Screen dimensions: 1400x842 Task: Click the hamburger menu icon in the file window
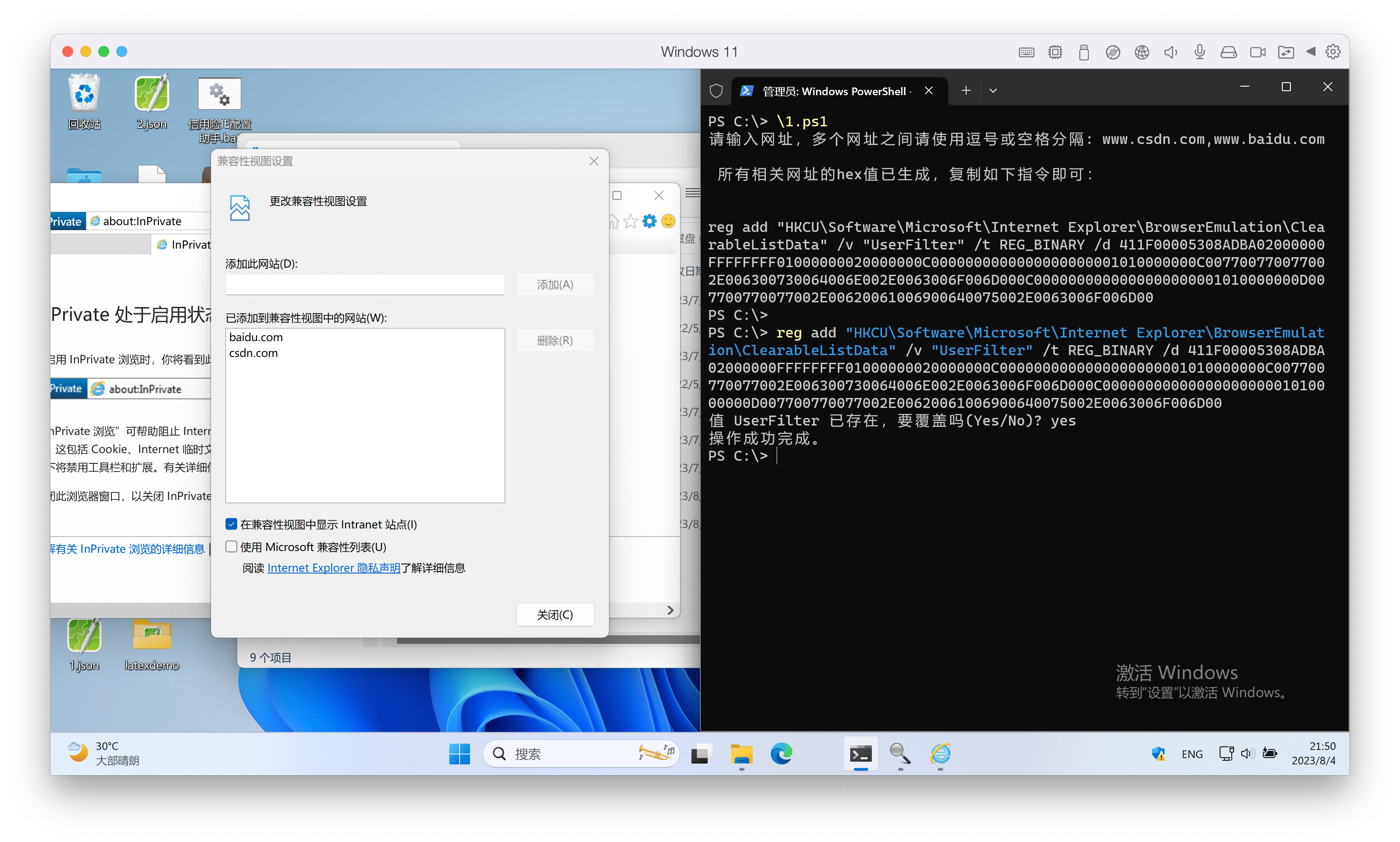coord(692,194)
